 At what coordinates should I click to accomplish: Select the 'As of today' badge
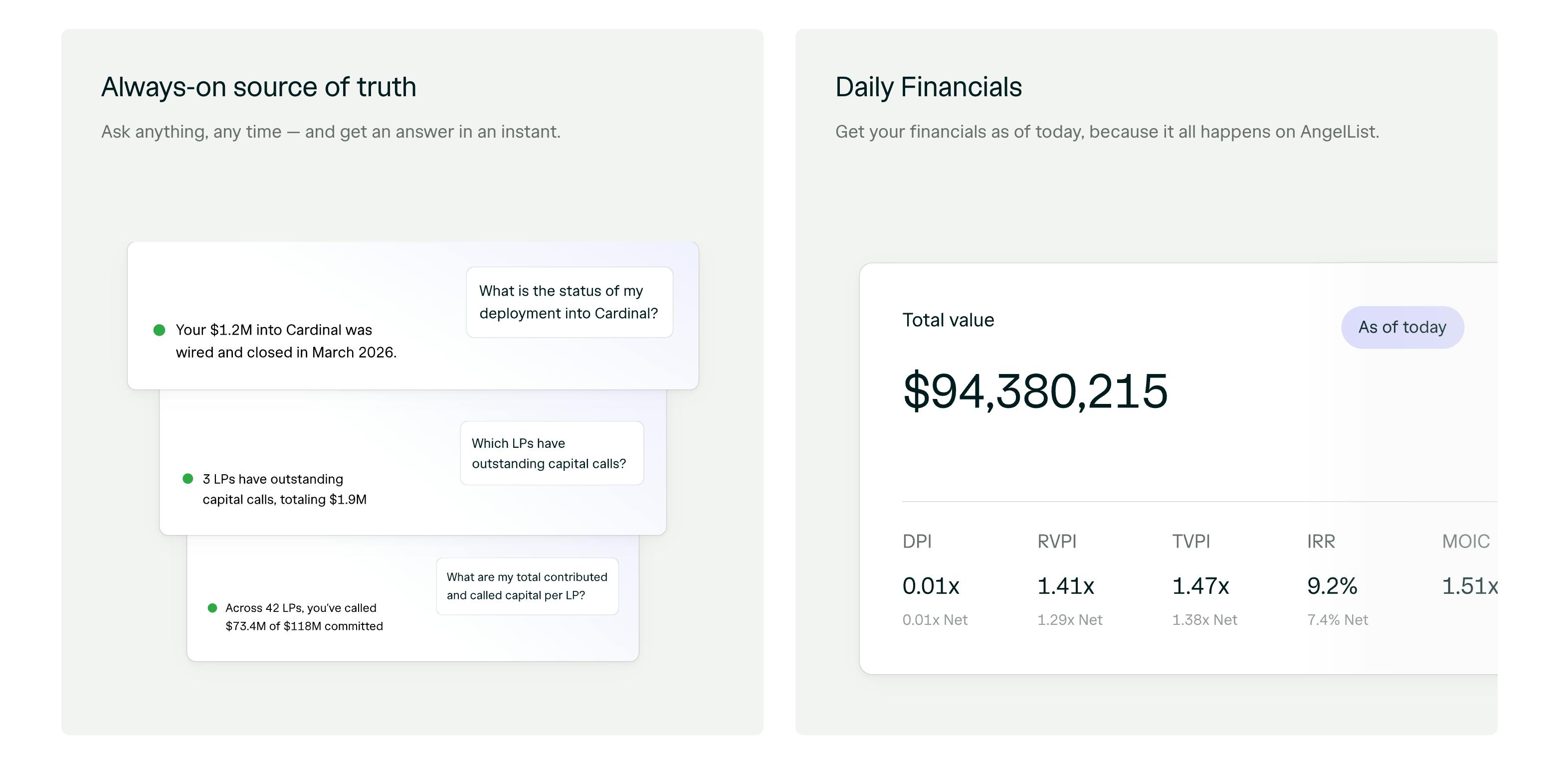1402,327
